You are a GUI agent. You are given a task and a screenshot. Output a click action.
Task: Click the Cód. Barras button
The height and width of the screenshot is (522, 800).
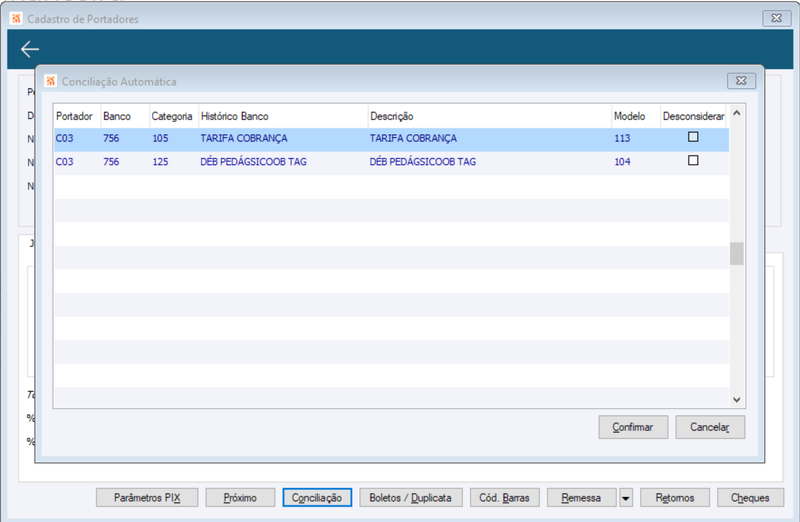tap(505, 498)
